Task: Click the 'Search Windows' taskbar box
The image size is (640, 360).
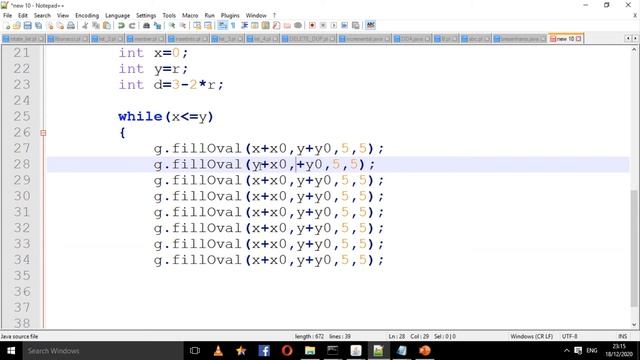Action: point(102,351)
